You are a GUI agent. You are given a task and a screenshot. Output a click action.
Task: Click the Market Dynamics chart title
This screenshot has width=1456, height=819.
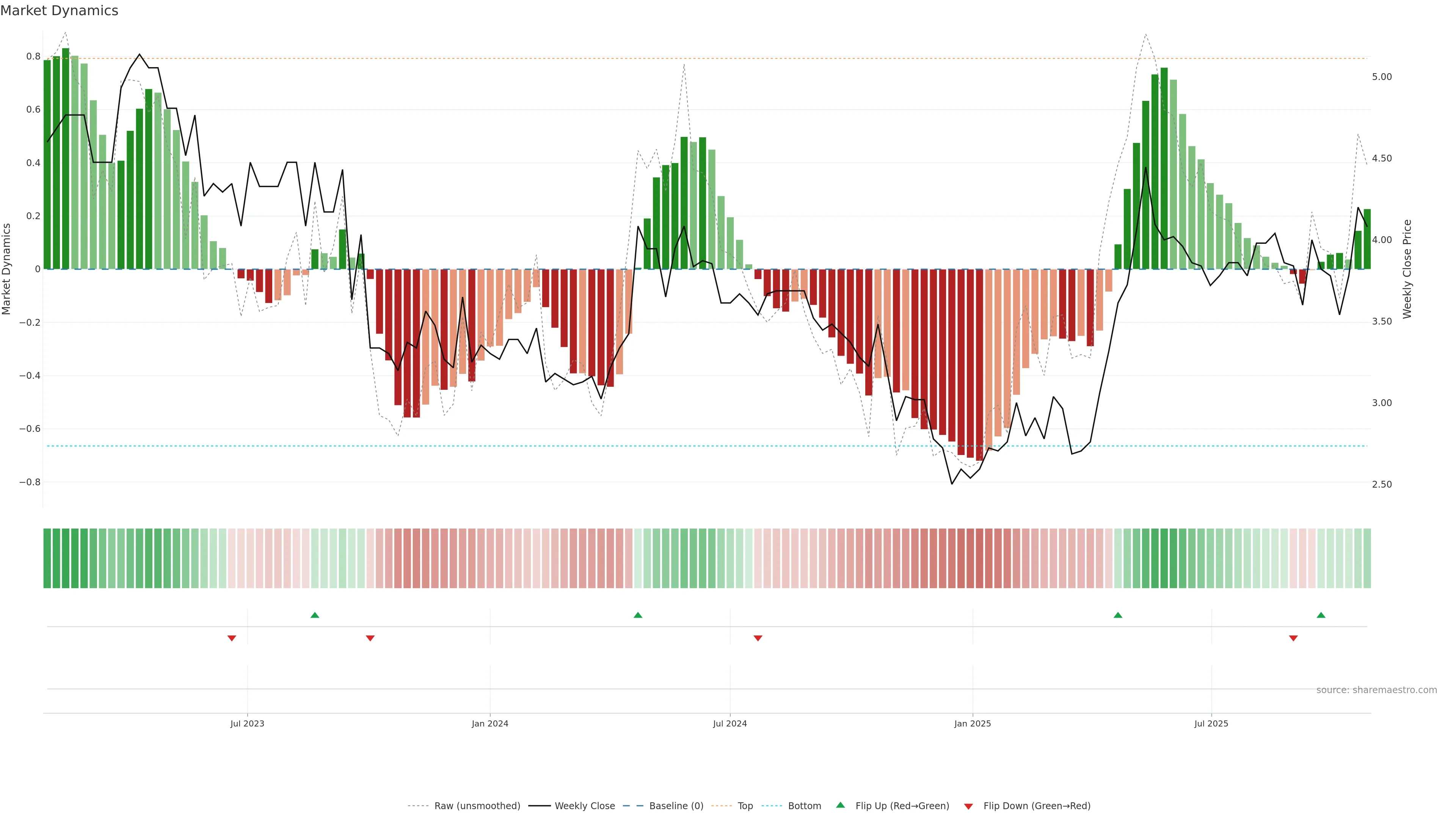(60, 11)
